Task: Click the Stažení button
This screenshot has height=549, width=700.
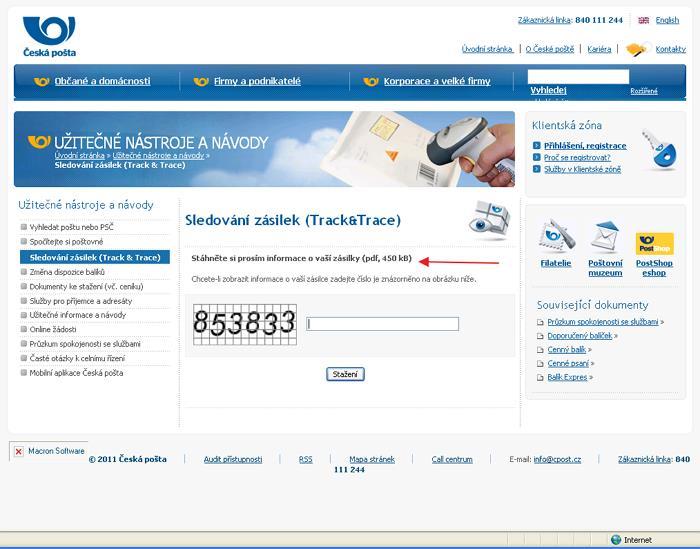Action: tap(345, 374)
